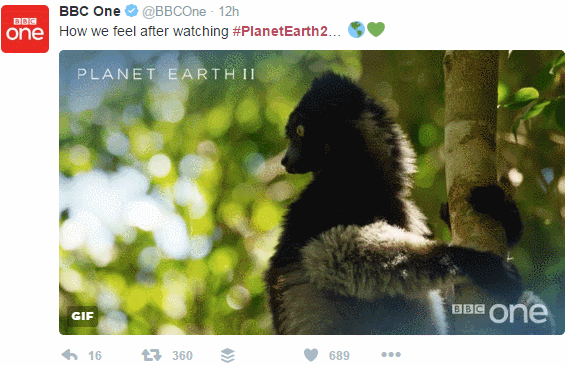The image size is (567, 366).
Task: Click the 689 likes count
Action: [339, 356]
